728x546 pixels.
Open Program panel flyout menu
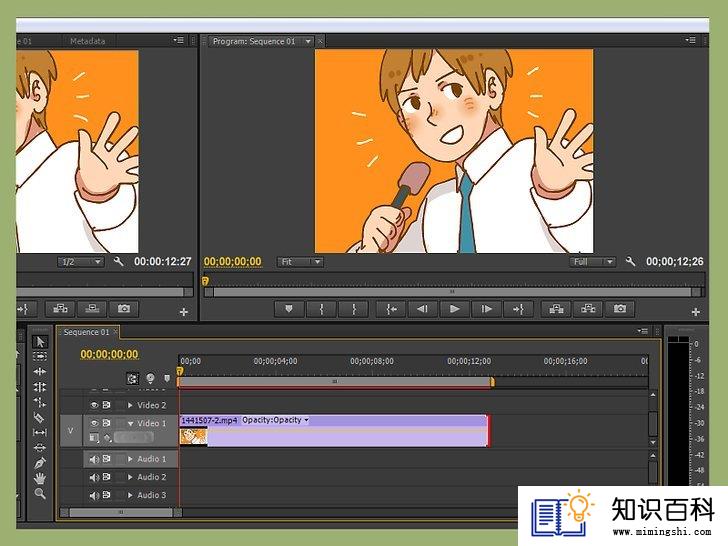click(691, 40)
